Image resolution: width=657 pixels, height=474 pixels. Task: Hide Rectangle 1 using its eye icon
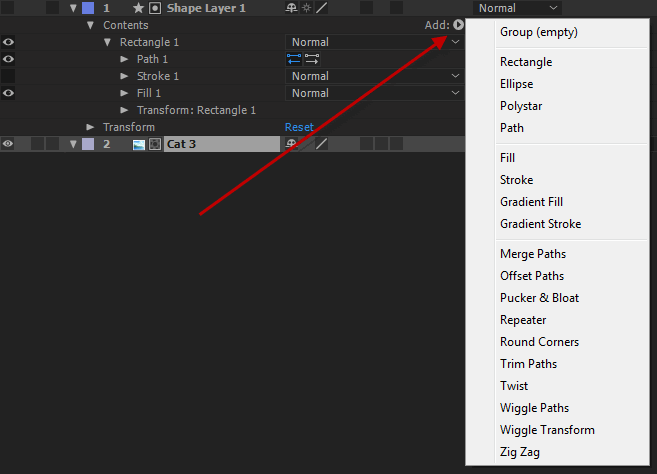8,42
